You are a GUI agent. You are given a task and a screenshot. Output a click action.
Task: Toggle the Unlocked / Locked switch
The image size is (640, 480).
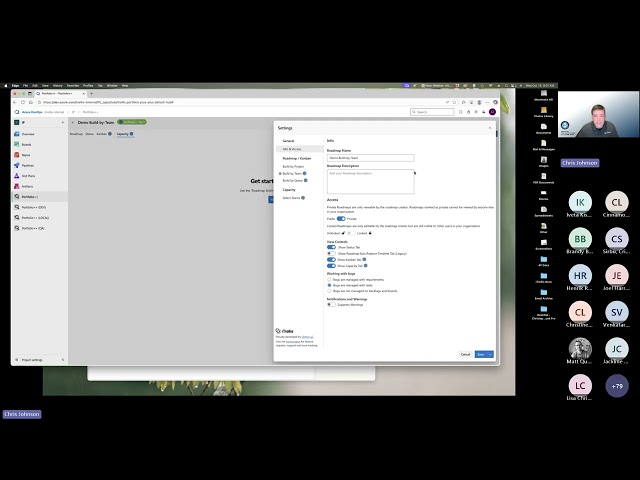tap(351, 233)
